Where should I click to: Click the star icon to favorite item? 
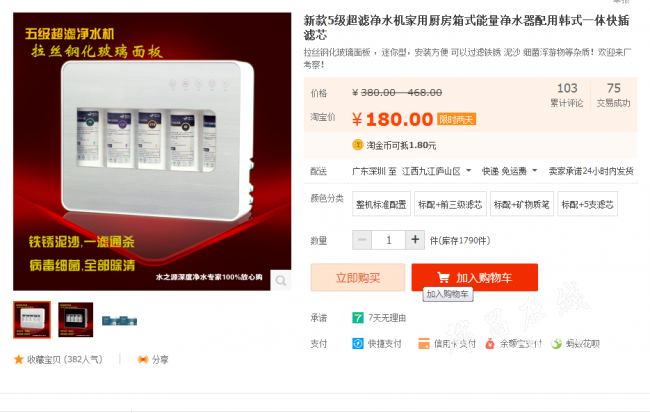tap(19, 359)
